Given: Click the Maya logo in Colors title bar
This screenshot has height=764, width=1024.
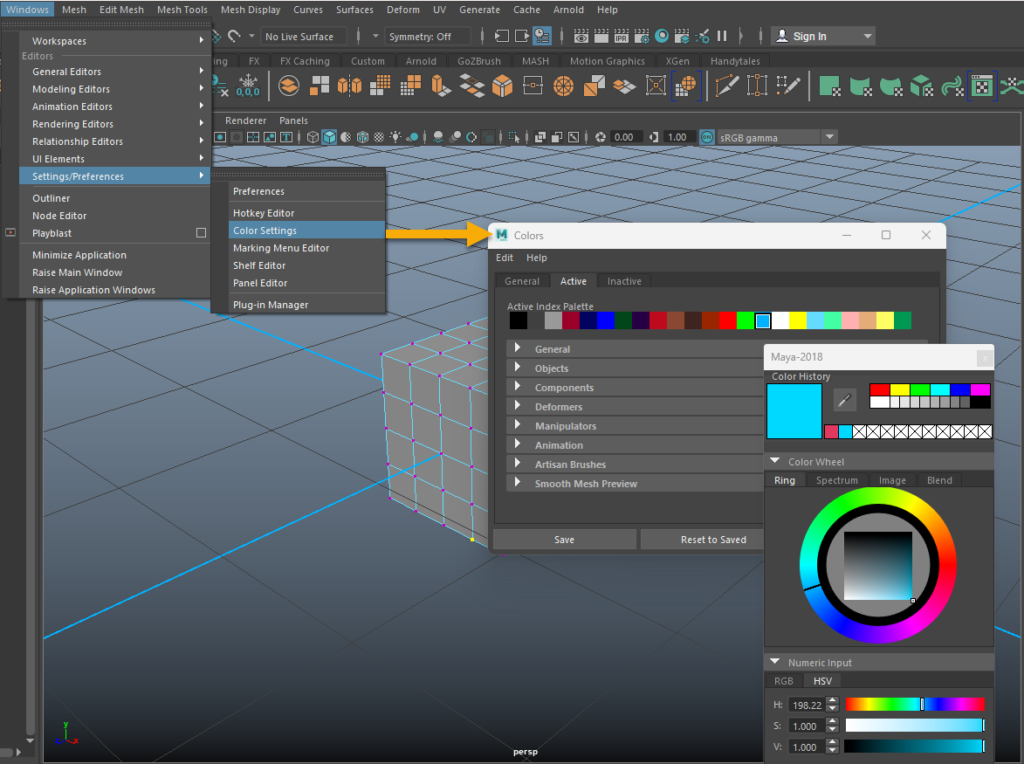Looking at the screenshot, I should click(x=502, y=235).
